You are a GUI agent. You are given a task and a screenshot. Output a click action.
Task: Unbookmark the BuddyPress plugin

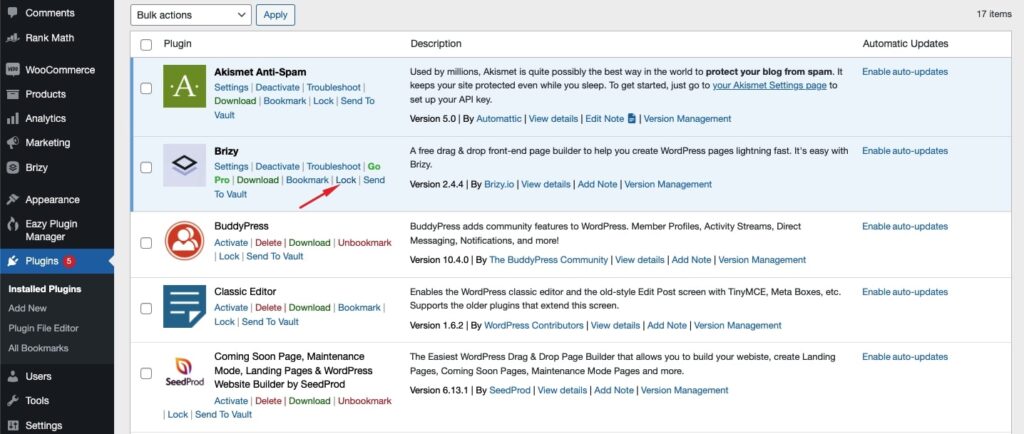point(364,243)
